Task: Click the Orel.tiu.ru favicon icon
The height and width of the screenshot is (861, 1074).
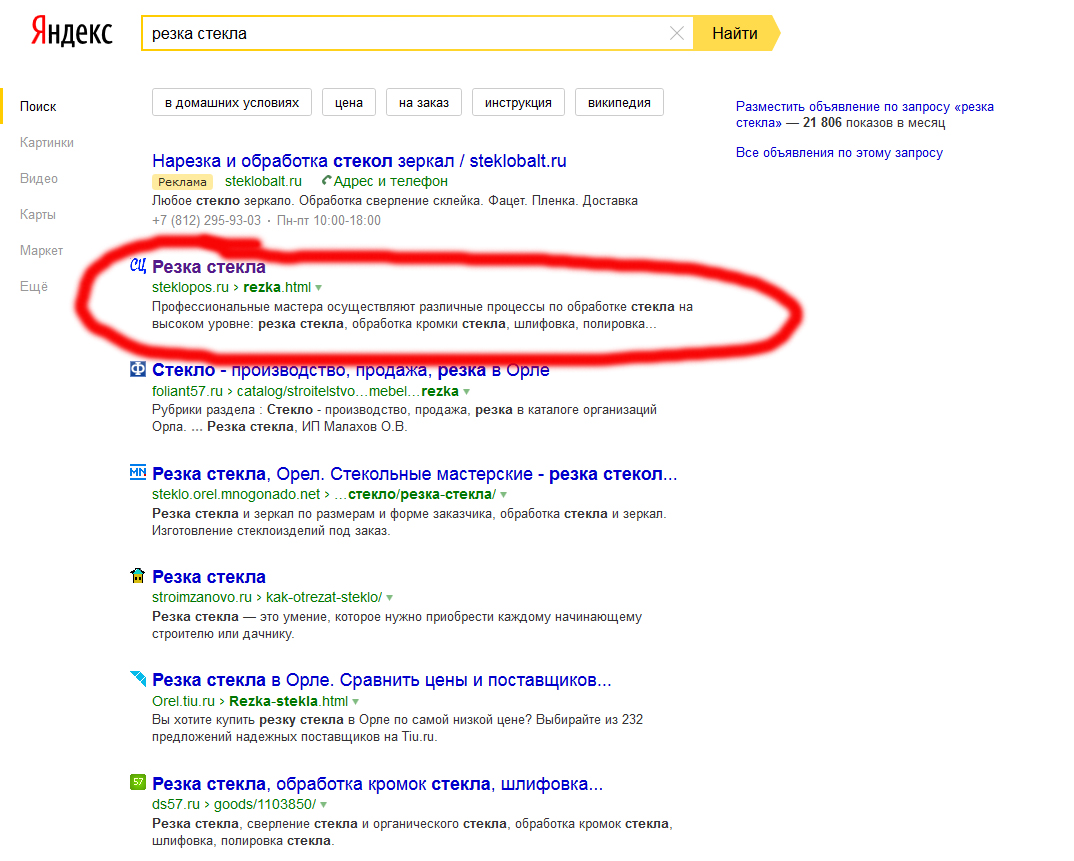Action: (138, 678)
